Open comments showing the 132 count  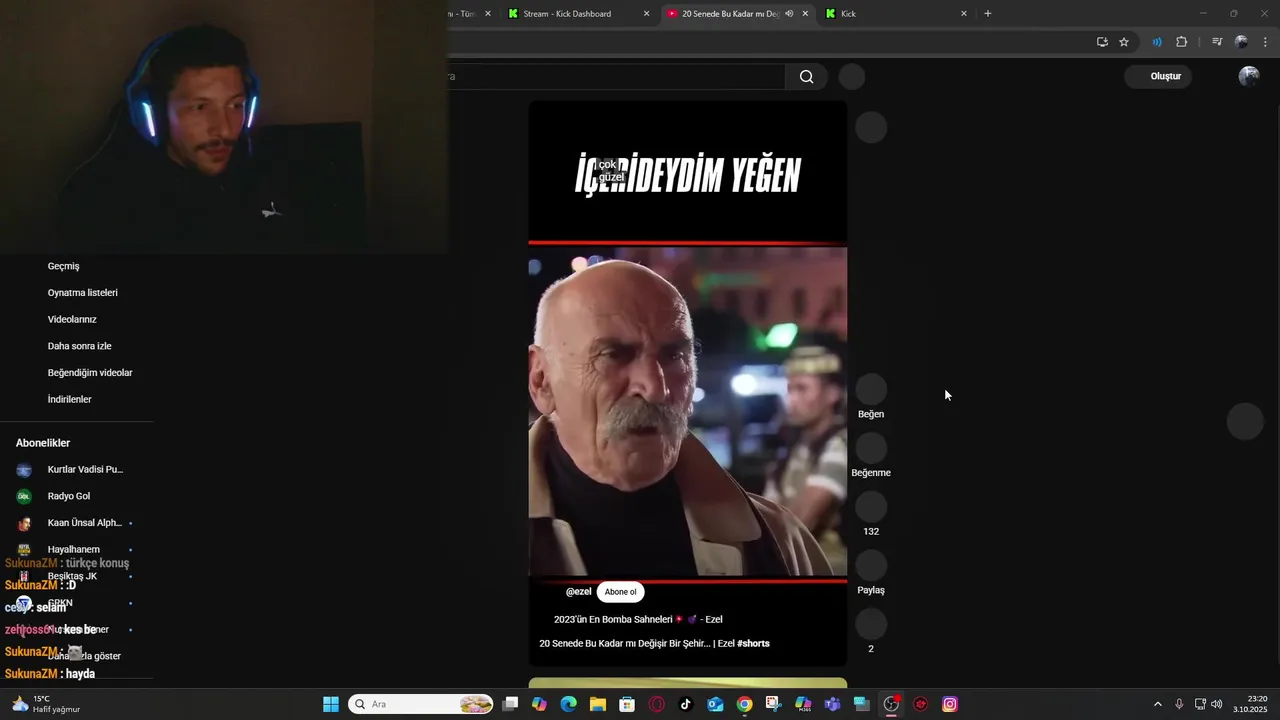(x=871, y=507)
